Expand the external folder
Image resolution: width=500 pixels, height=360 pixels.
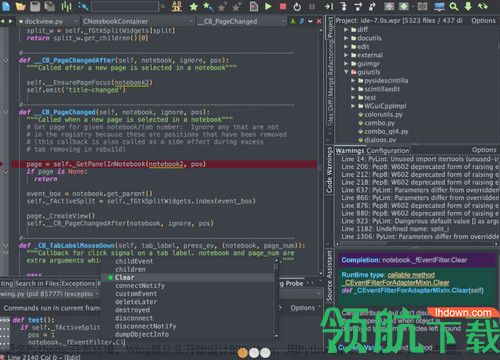click(x=346, y=55)
